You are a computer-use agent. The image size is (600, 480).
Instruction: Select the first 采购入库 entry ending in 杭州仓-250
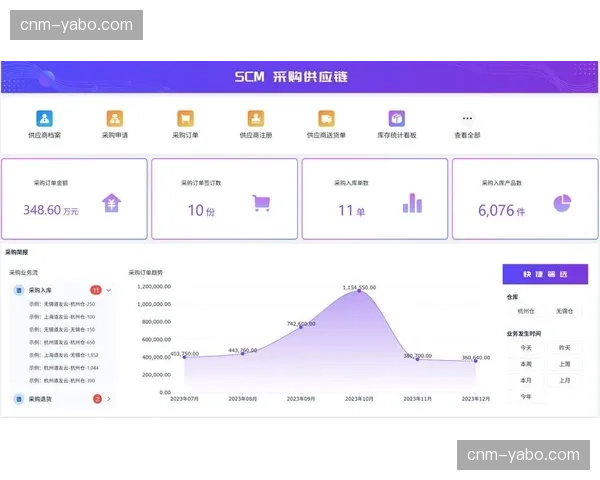[x=62, y=304]
